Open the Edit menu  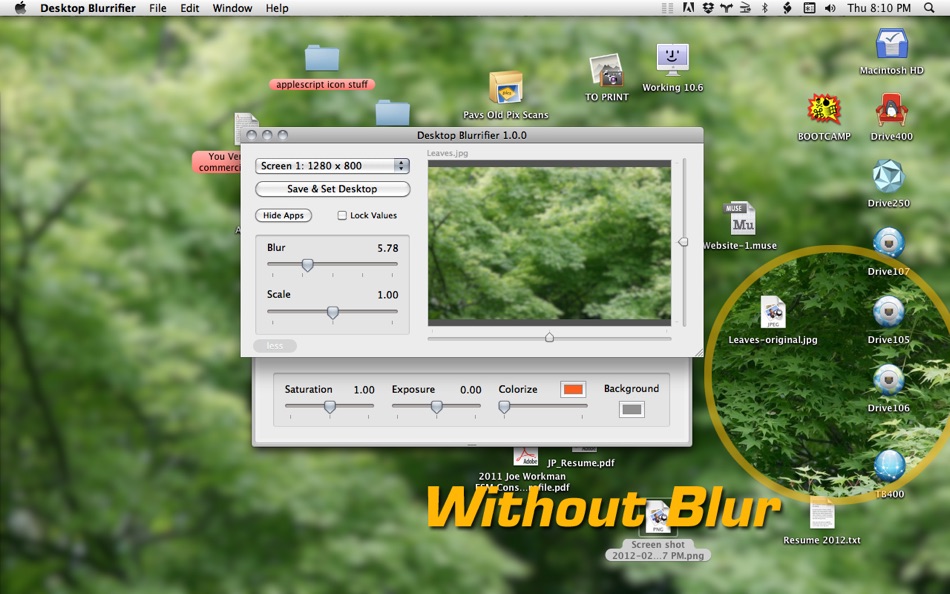(x=190, y=8)
